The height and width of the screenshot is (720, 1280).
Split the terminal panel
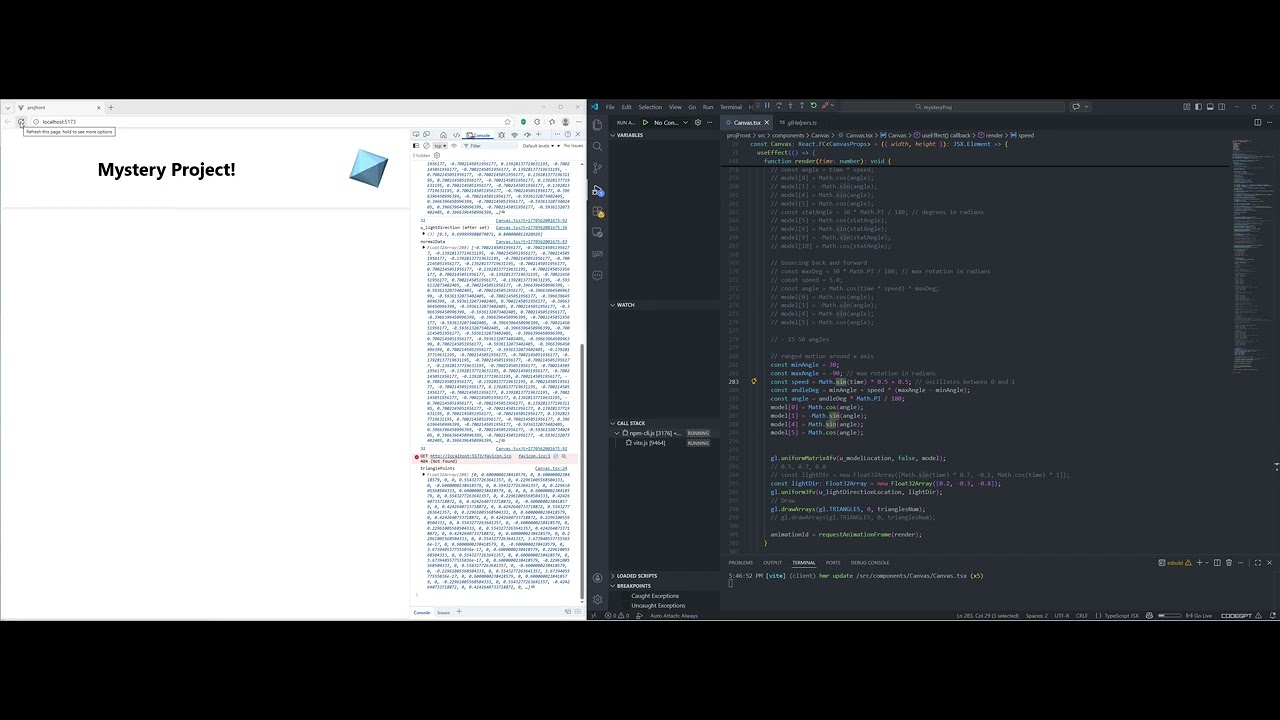[x=1217, y=563]
